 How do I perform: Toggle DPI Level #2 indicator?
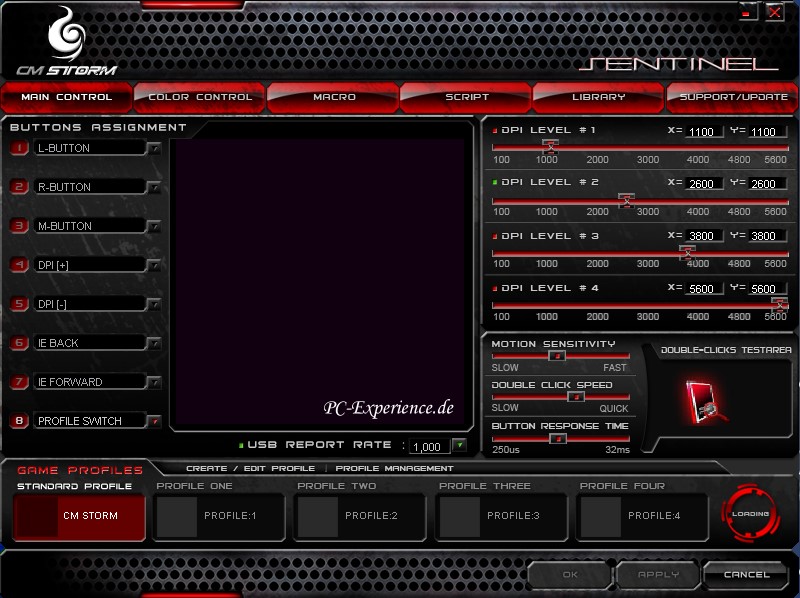494,182
